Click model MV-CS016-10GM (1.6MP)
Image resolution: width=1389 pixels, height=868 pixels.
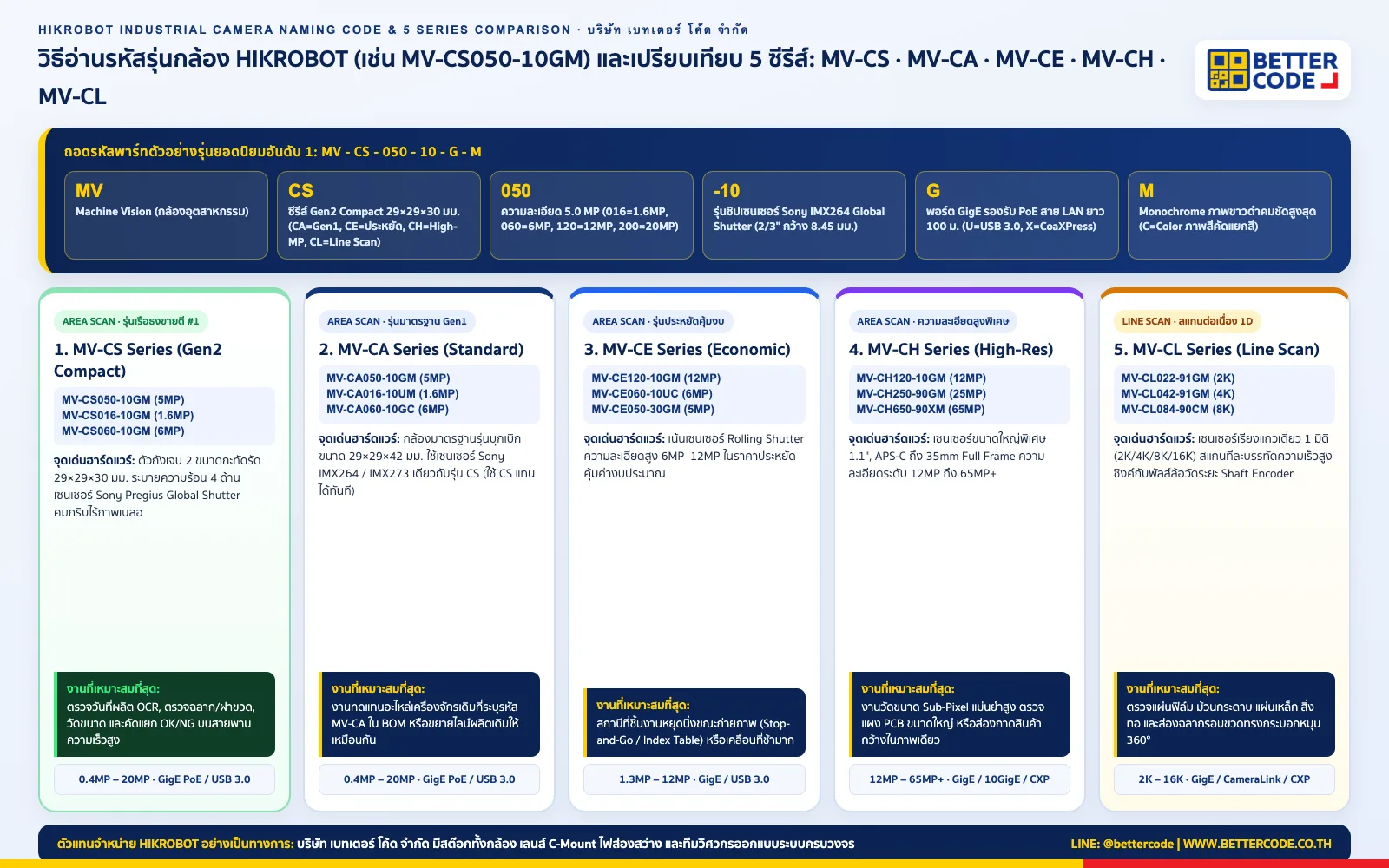click(128, 416)
